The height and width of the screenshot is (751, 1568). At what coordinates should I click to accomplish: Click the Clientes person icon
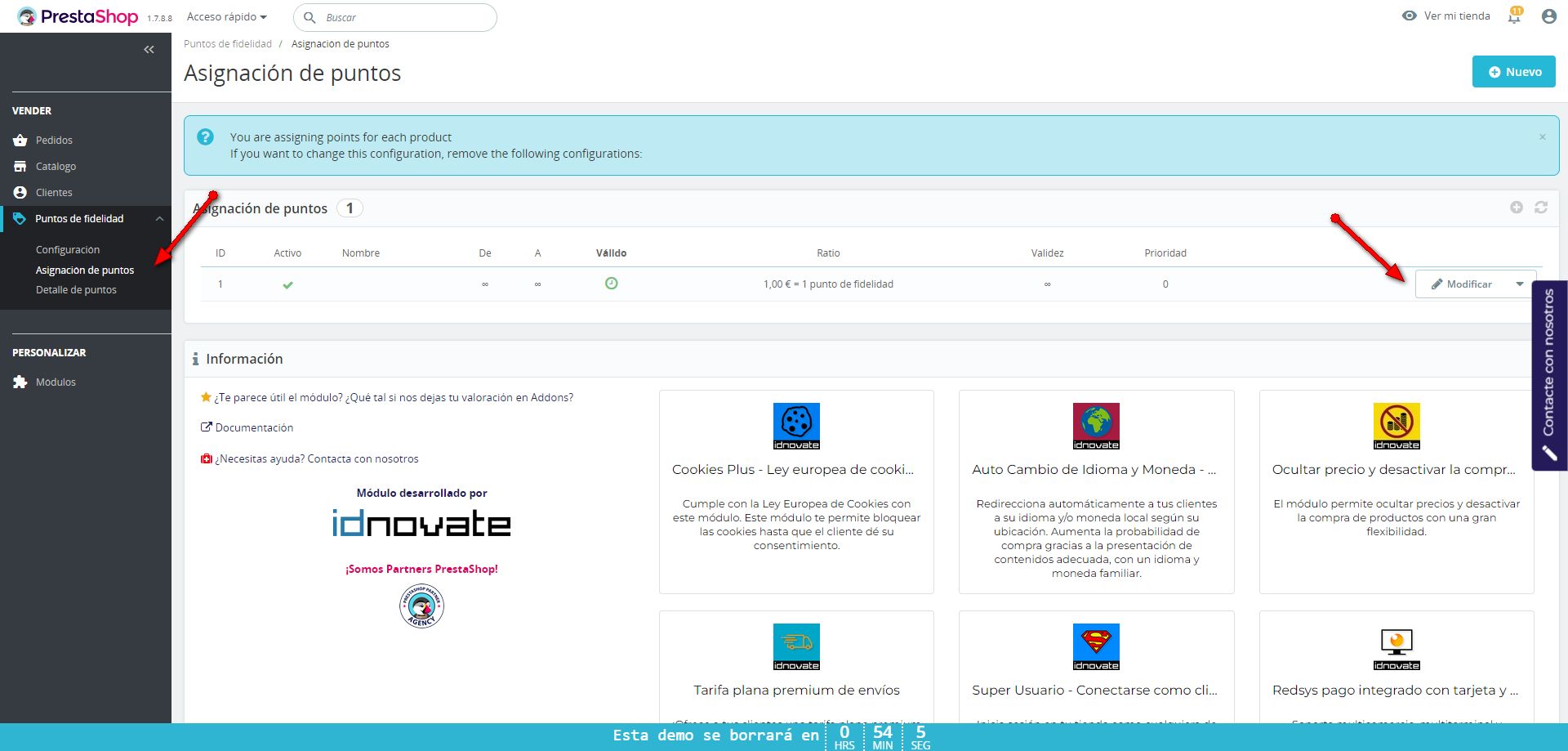pyautogui.click(x=20, y=193)
